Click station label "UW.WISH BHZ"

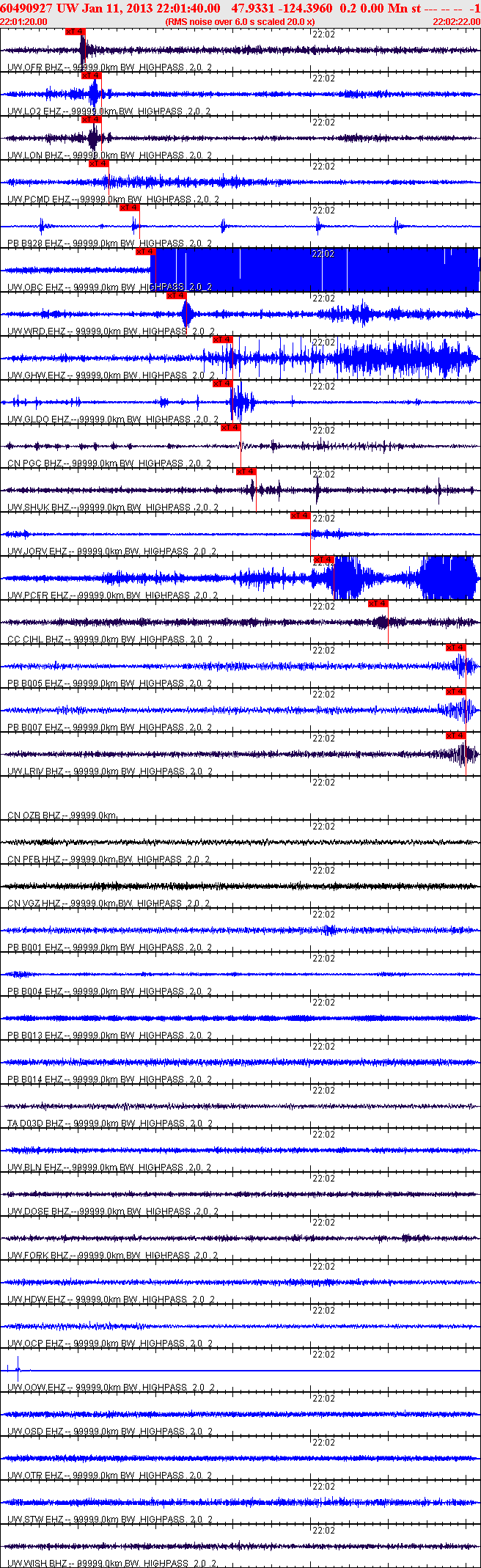tap(37, 1564)
